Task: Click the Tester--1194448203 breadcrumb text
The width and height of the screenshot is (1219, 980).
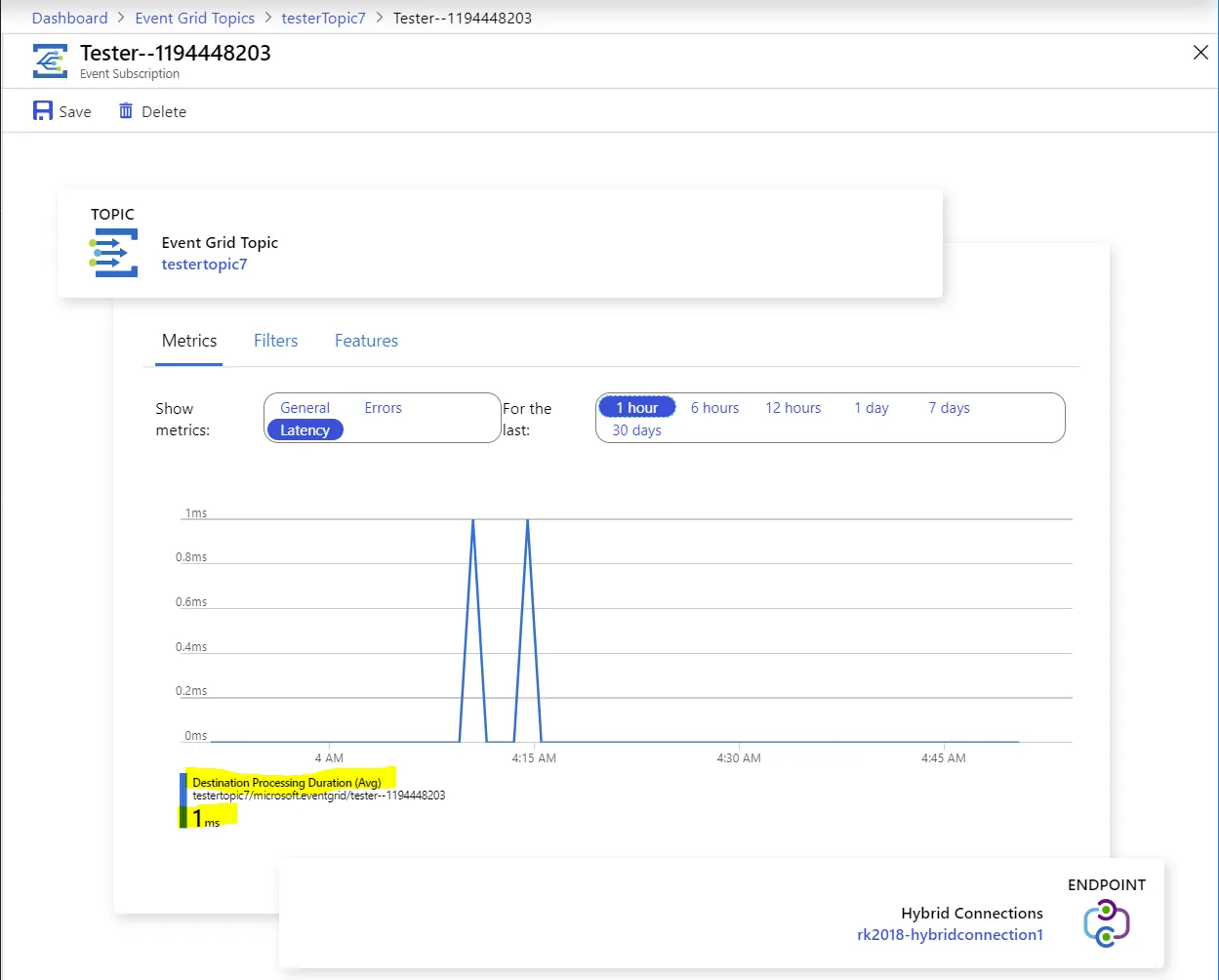Action: pyautogui.click(x=463, y=18)
